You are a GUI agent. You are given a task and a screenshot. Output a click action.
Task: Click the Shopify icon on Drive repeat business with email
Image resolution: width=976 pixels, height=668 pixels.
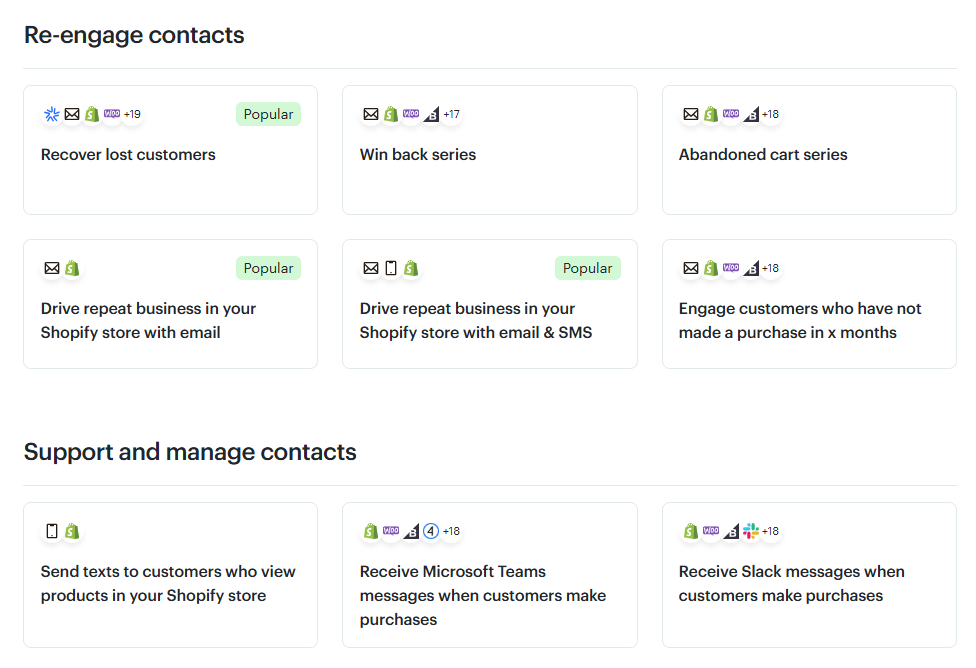point(72,268)
